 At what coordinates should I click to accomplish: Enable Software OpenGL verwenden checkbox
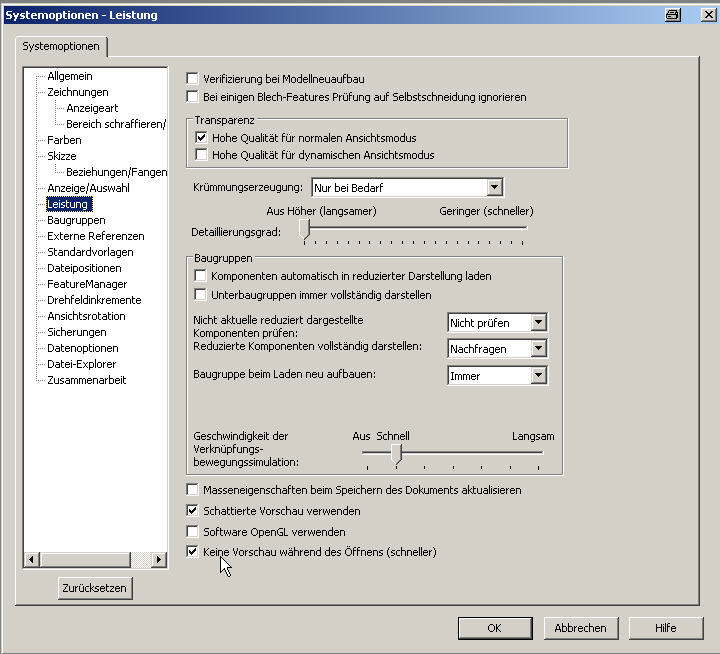coord(192,532)
